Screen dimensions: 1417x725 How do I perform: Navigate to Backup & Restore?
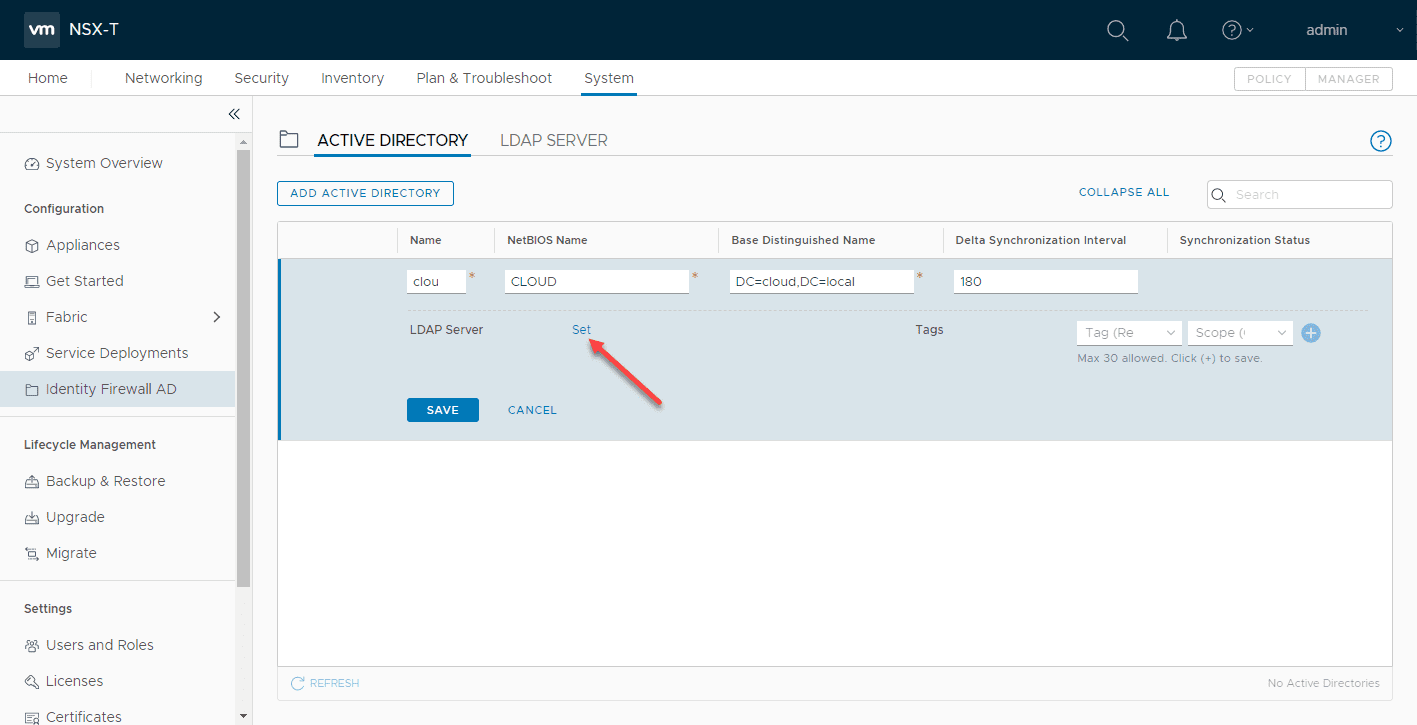click(x=106, y=481)
